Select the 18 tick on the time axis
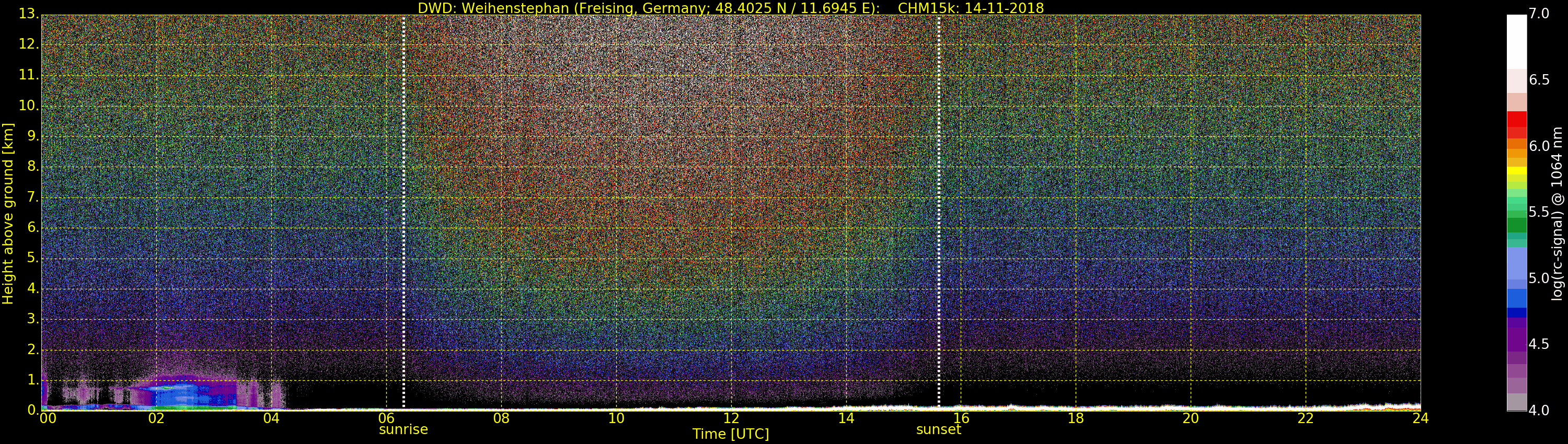Image resolution: width=1568 pixels, height=444 pixels. [1076, 418]
